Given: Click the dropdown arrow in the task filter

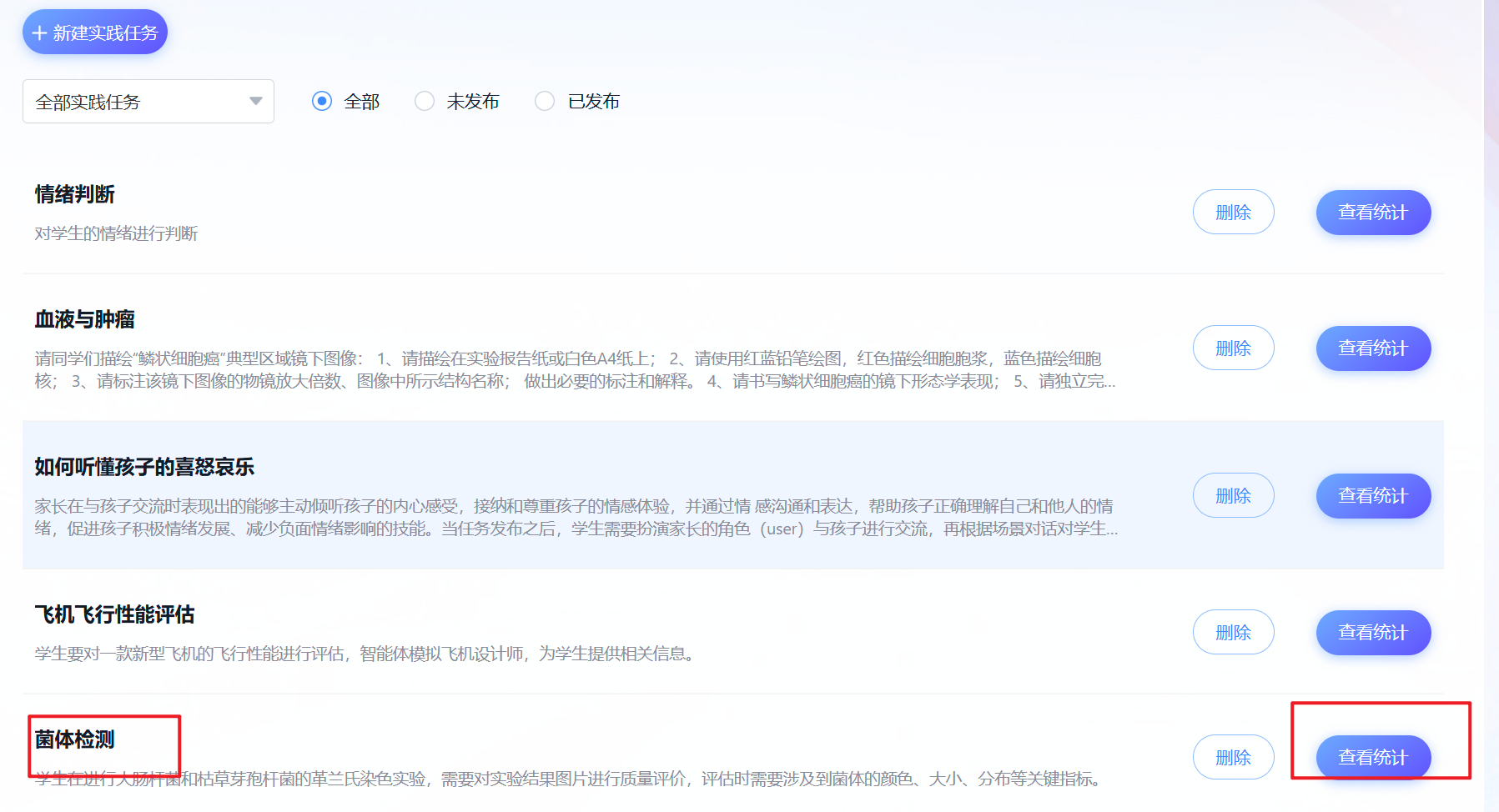Looking at the screenshot, I should 255,102.
